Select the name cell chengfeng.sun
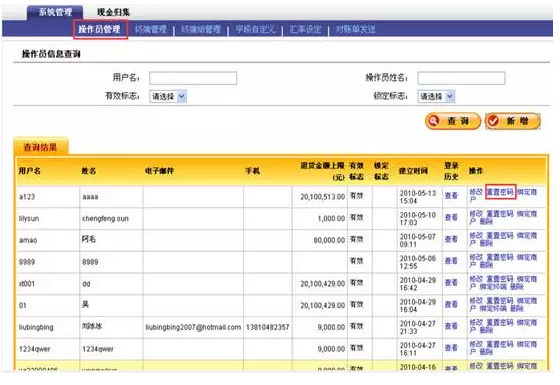560x385 pixels. [x=105, y=219]
